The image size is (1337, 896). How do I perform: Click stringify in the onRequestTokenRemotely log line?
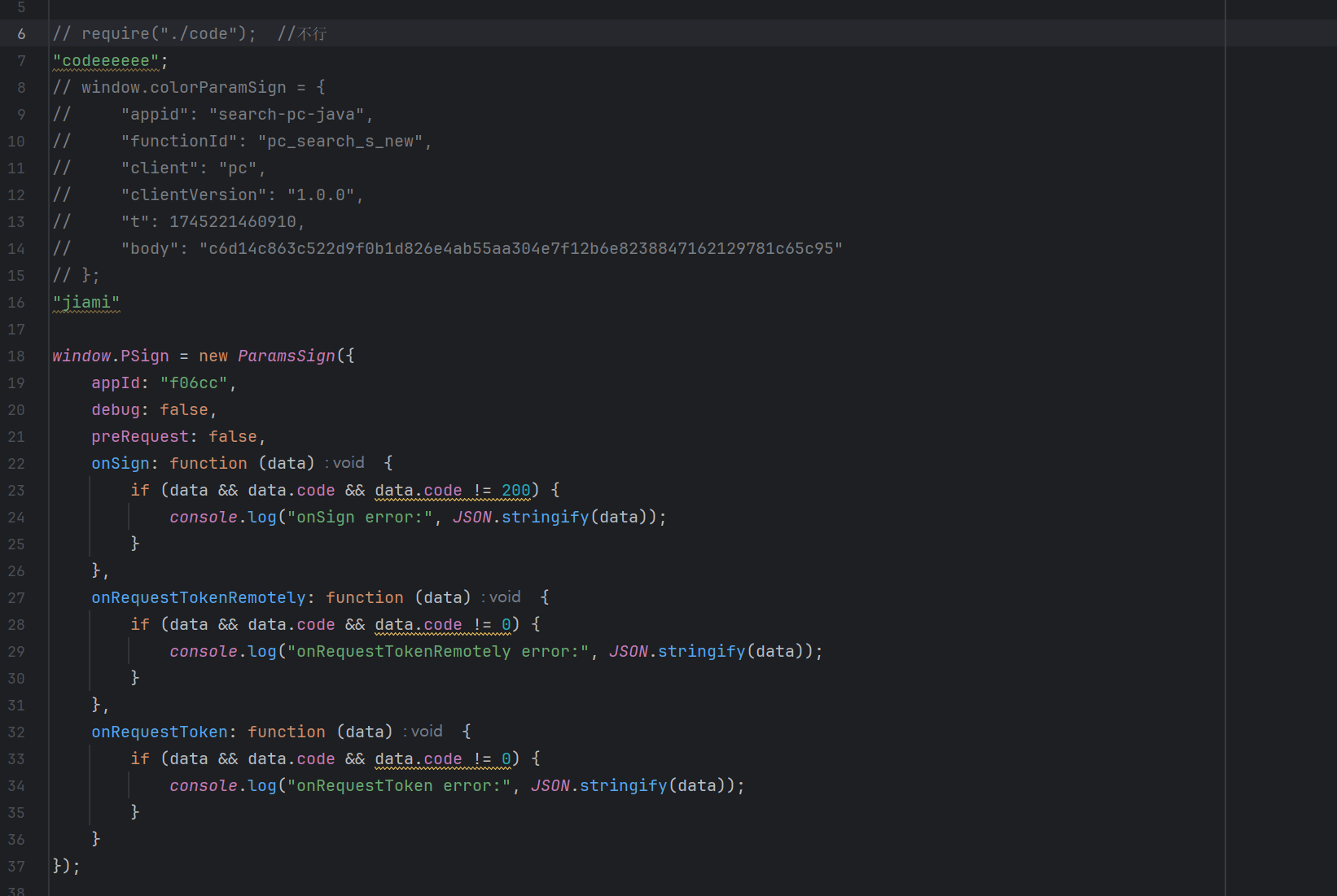tap(701, 652)
